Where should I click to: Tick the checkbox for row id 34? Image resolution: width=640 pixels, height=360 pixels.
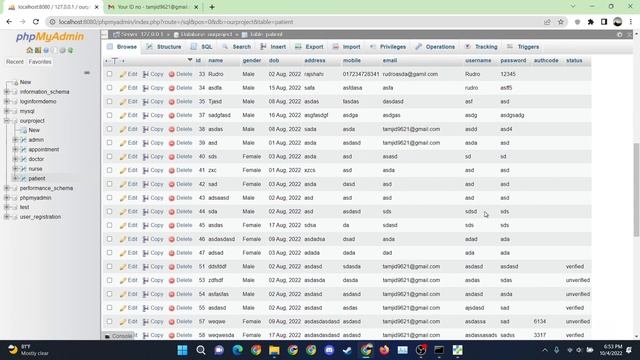point(109,88)
